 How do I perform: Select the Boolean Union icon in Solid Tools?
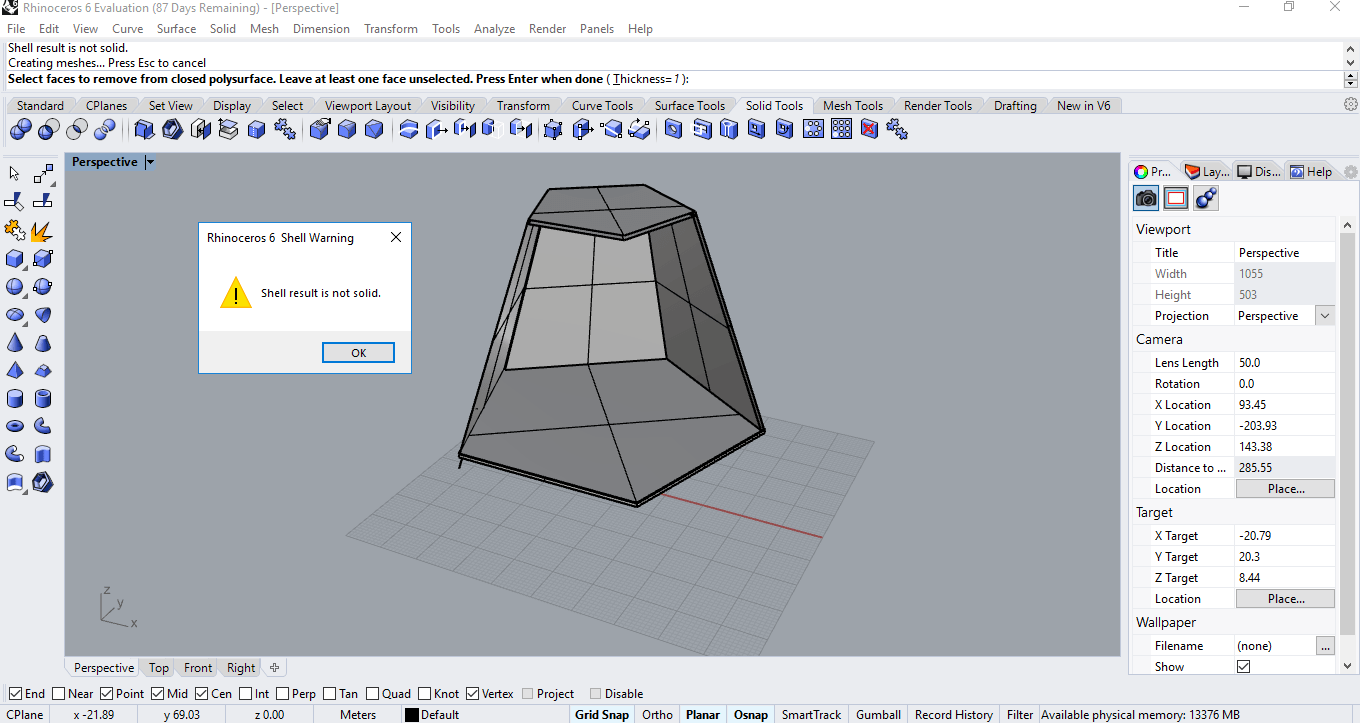coord(20,129)
